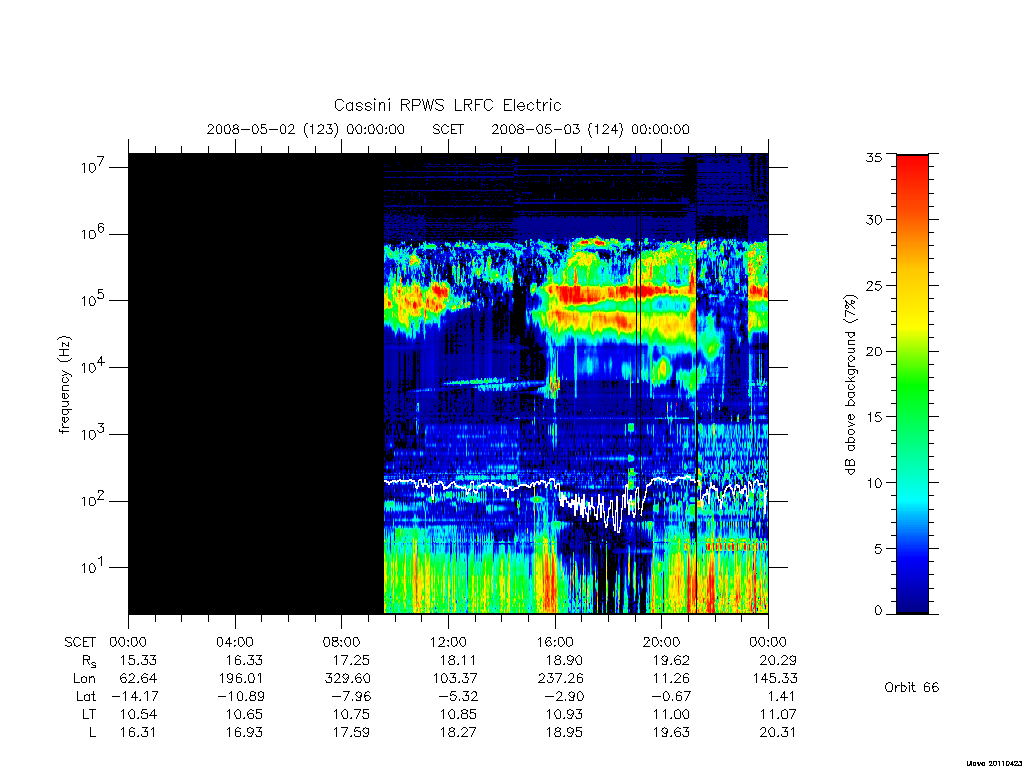Click the LT value 10.93
The width and height of the screenshot is (1024, 768).
tap(564, 714)
